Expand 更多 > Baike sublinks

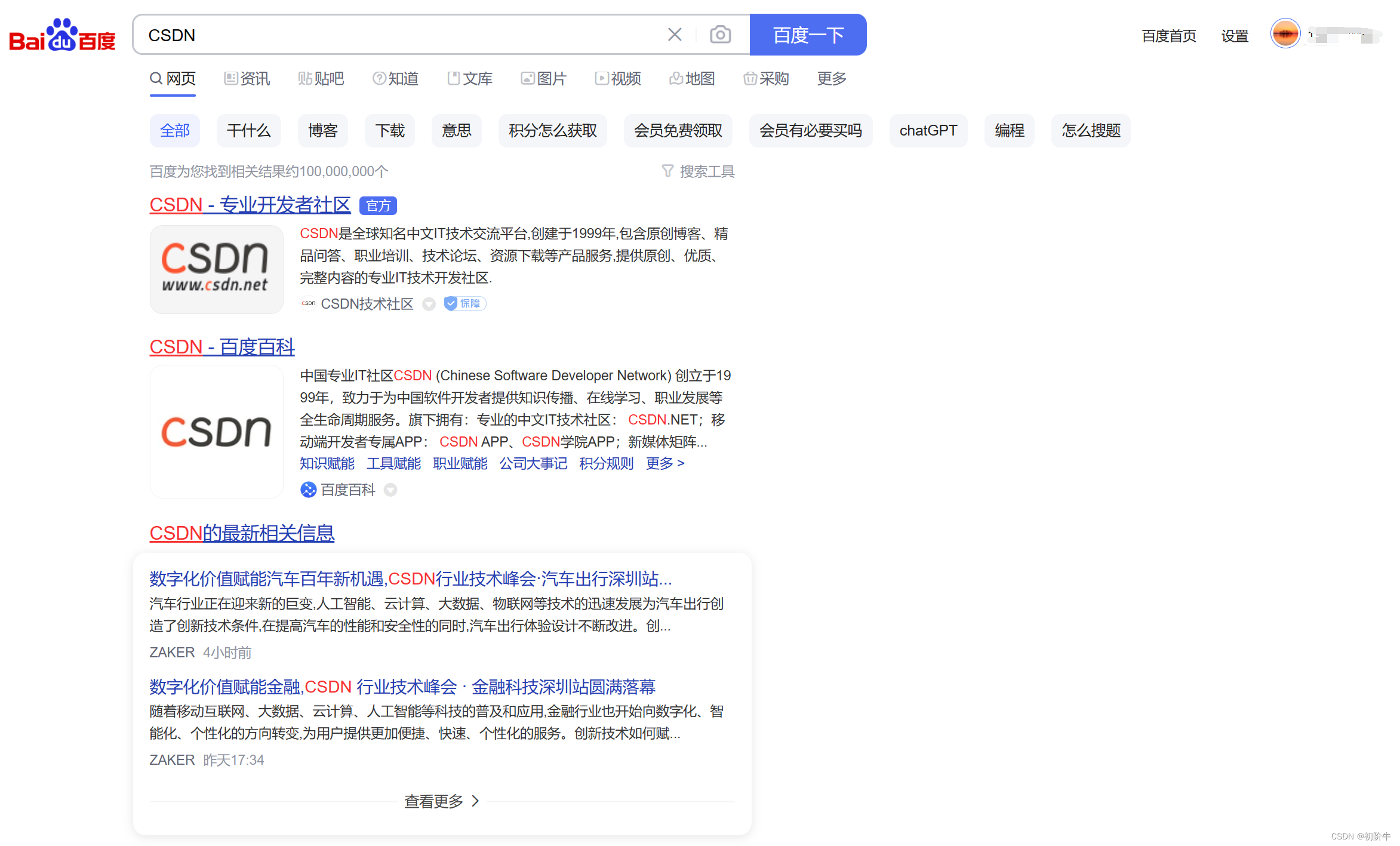click(x=665, y=464)
